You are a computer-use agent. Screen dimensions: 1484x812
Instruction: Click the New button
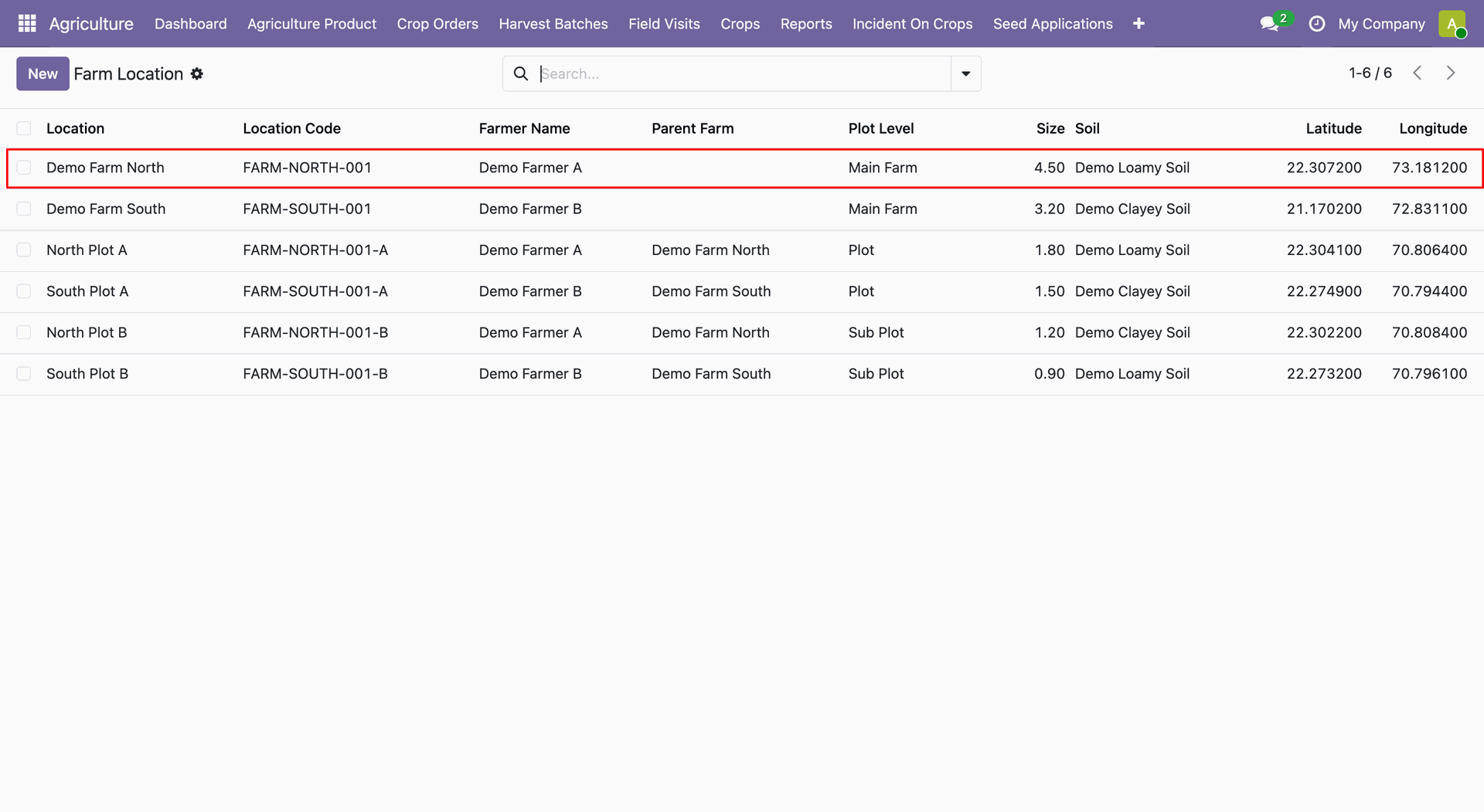43,74
